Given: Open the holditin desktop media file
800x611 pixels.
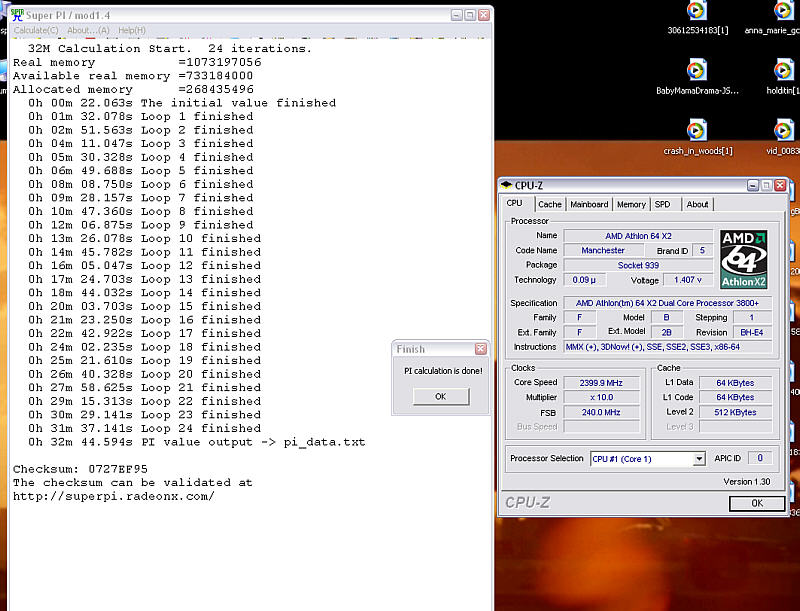Looking at the screenshot, I should [x=783, y=78].
